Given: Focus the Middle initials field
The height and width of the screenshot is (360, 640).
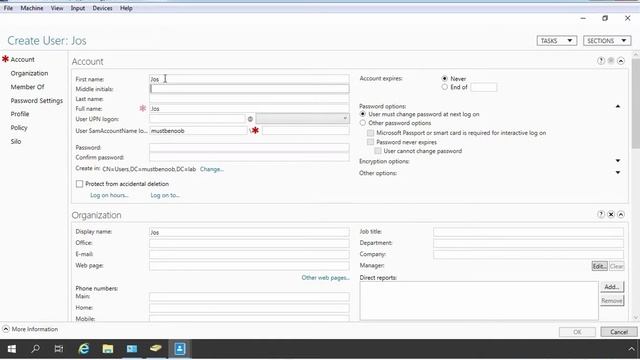Looking at the screenshot, I should (249, 89).
